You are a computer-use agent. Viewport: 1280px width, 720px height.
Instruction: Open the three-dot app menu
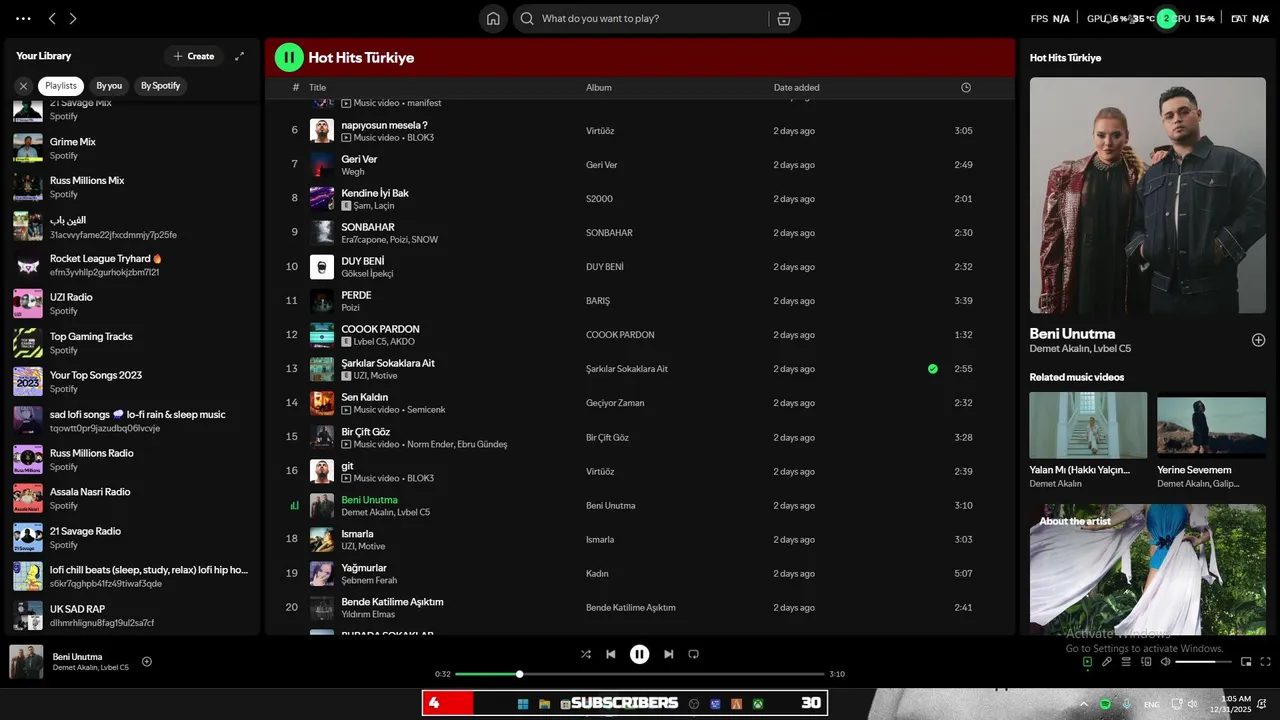point(24,19)
